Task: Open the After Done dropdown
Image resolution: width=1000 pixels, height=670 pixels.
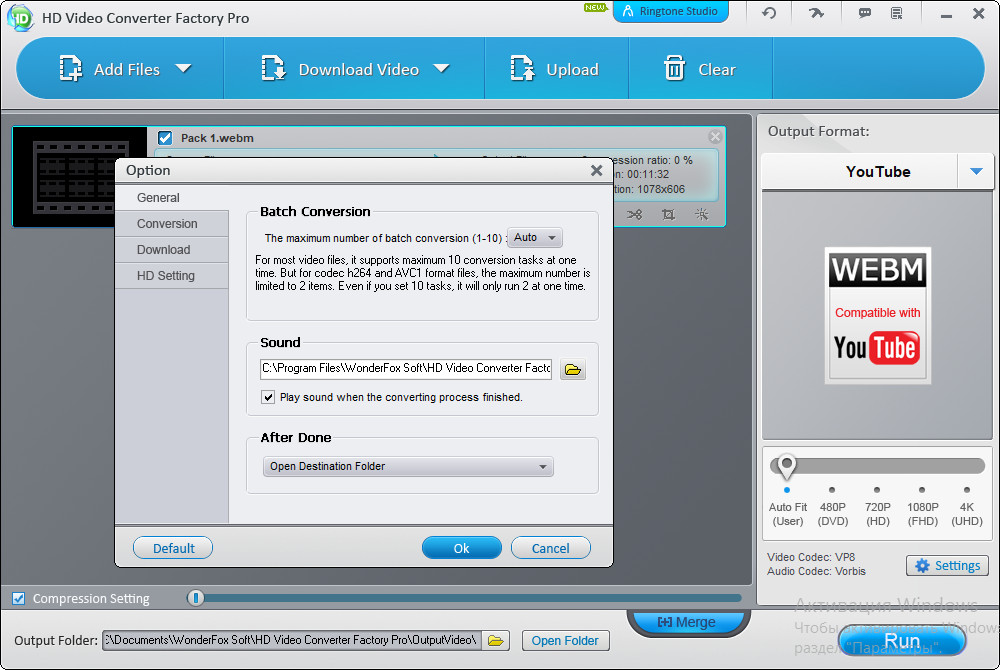Action: (x=408, y=467)
